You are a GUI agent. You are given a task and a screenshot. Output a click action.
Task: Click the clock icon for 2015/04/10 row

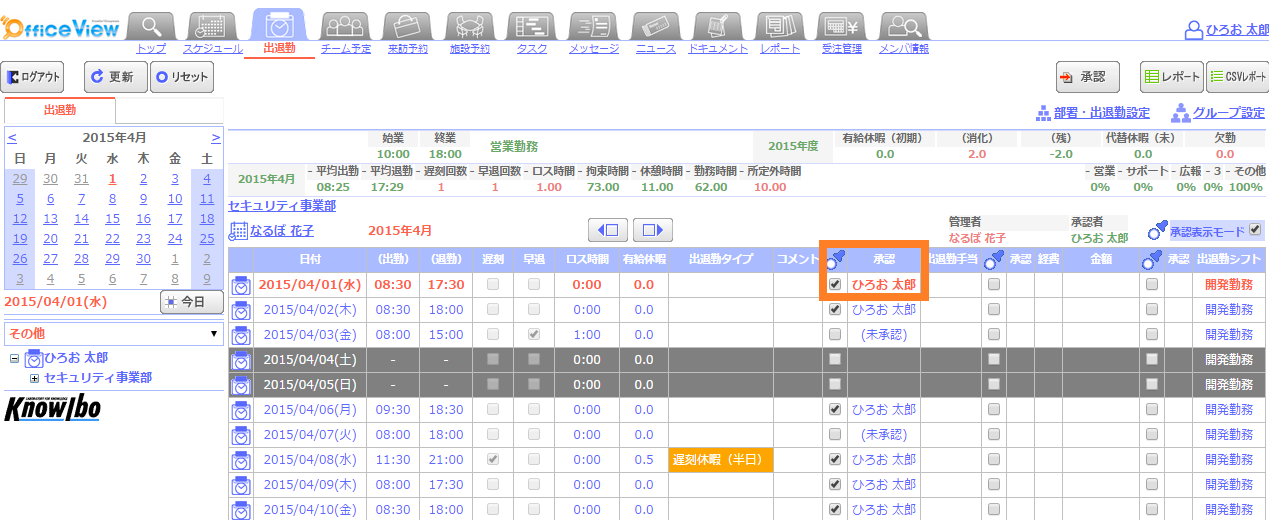[x=241, y=509]
